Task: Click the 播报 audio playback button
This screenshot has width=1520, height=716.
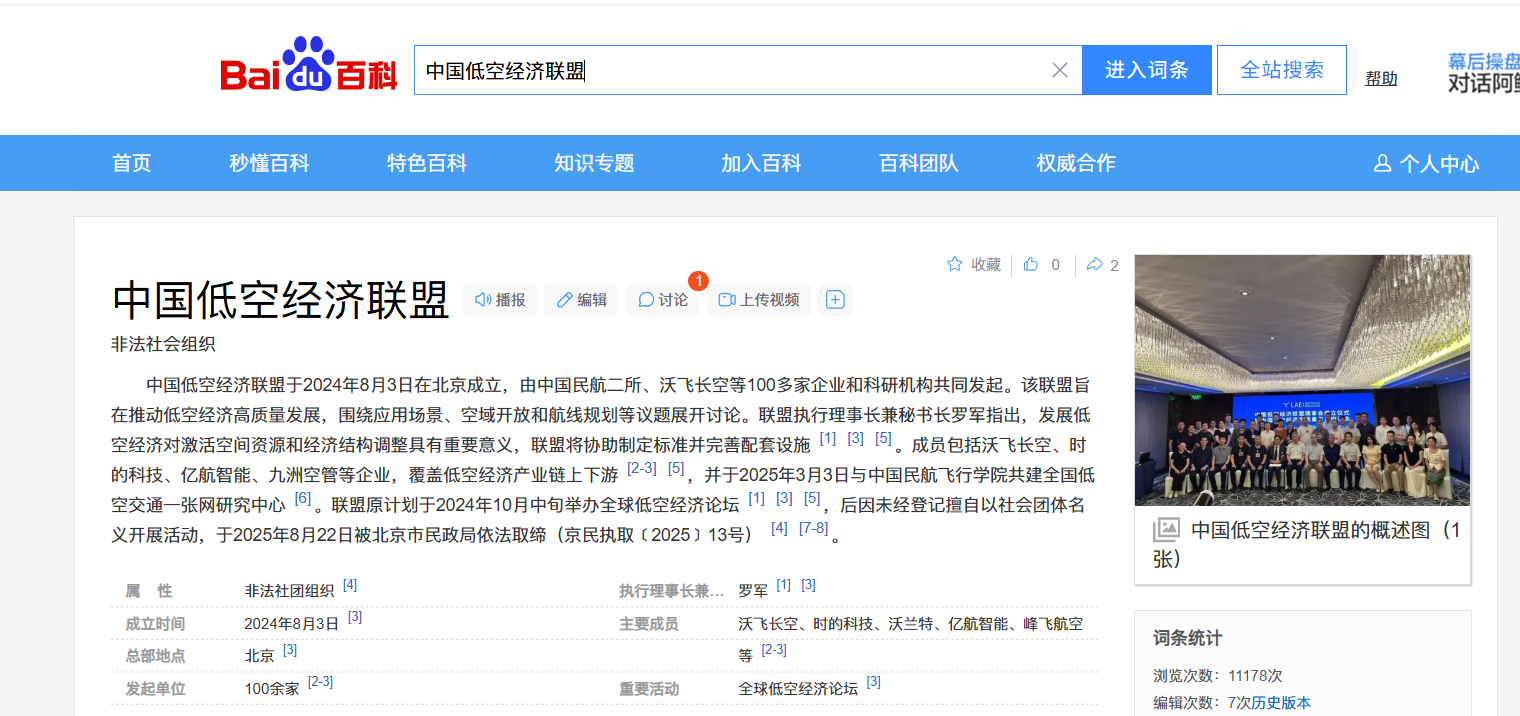Action: tap(500, 300)
